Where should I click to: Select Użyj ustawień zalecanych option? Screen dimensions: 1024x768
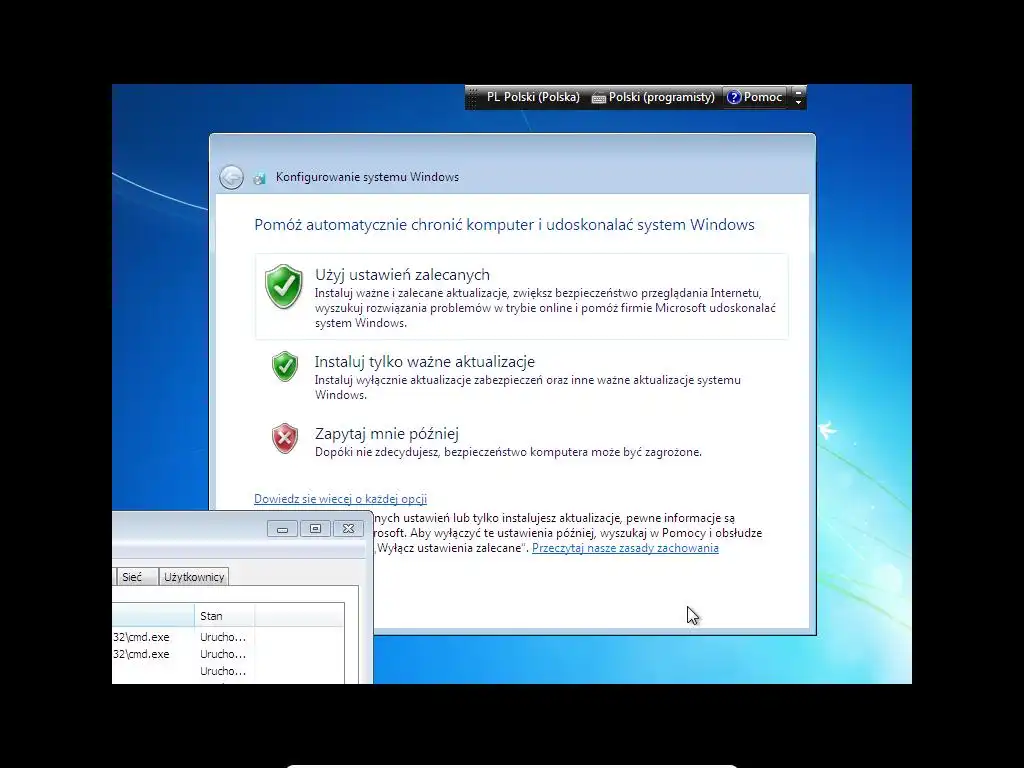pyautogui.click(x=521, y=296)
